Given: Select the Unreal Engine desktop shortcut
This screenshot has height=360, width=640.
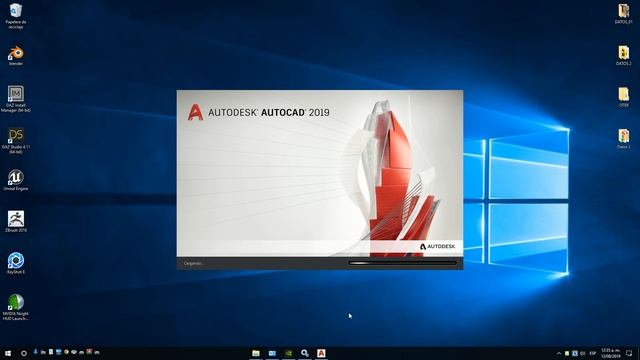Looking at the screenshot, I should point(16,180).
